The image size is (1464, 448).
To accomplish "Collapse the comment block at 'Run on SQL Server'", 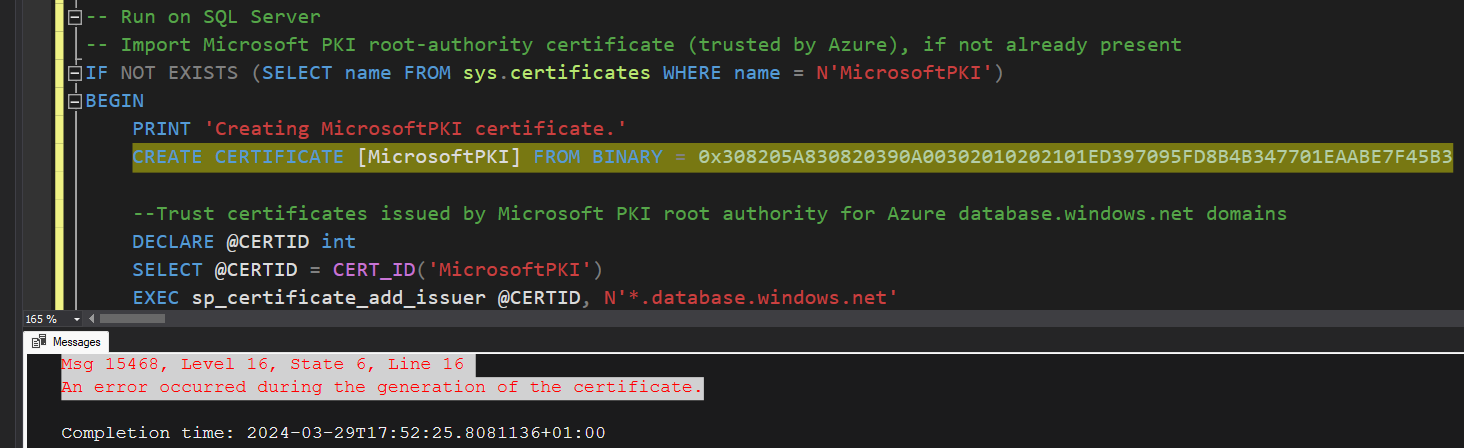I will pos(74,18).
